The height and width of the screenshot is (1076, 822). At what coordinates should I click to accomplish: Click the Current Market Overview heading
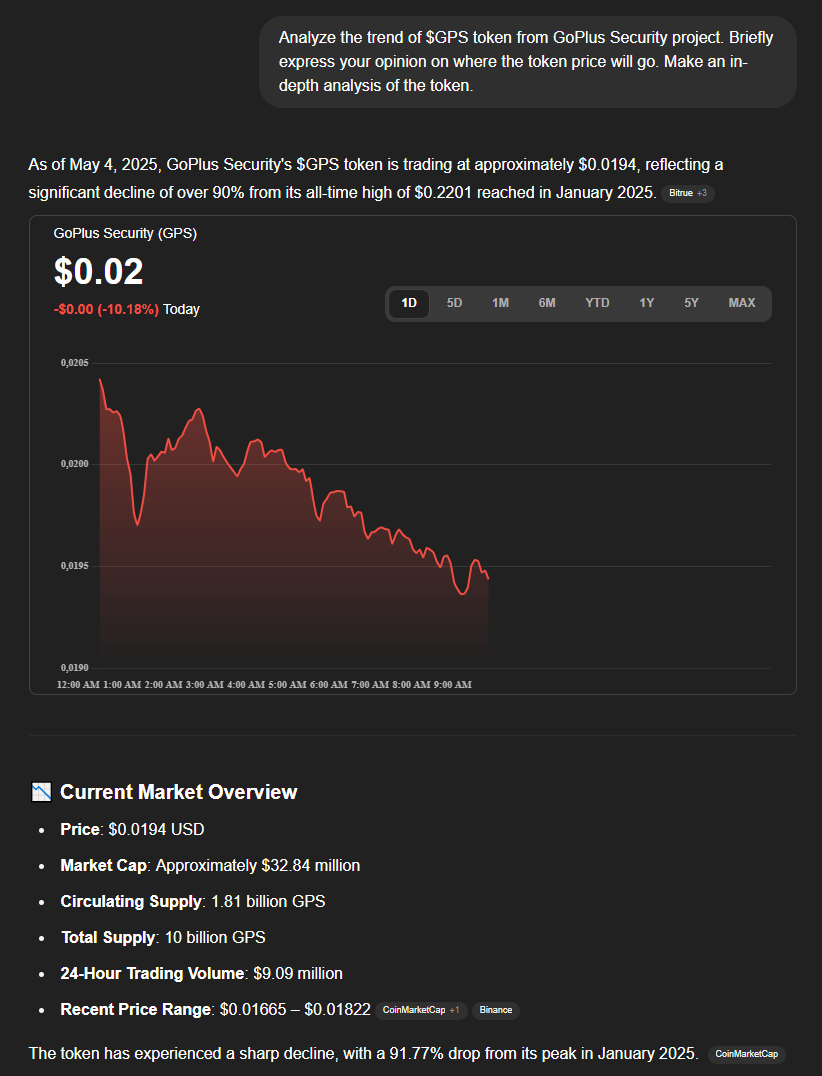(178, 792)
